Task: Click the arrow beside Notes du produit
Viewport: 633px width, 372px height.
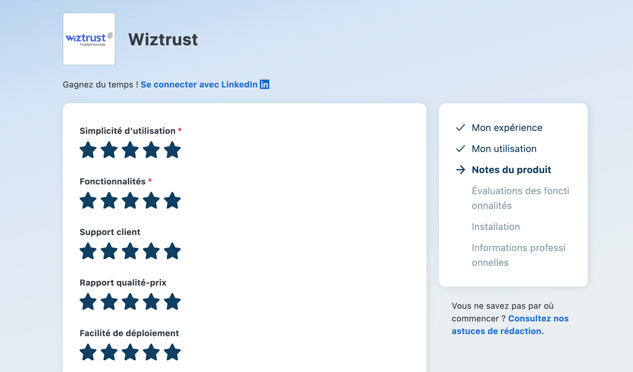Action: coord(460,170)
